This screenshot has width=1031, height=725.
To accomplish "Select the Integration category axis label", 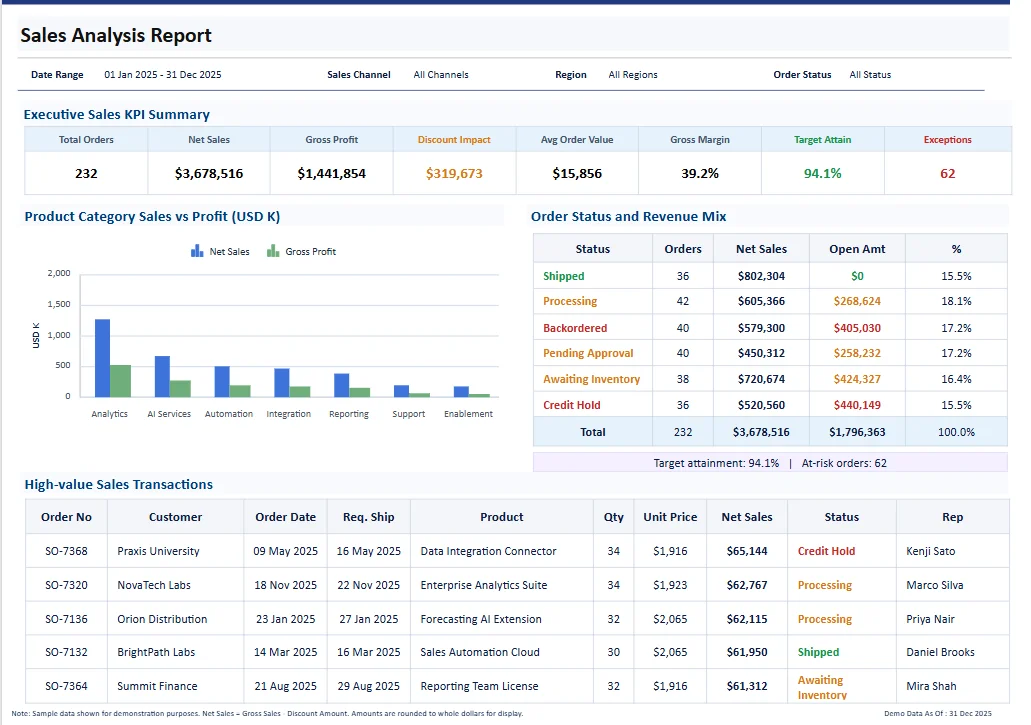I will click(289, 414).
